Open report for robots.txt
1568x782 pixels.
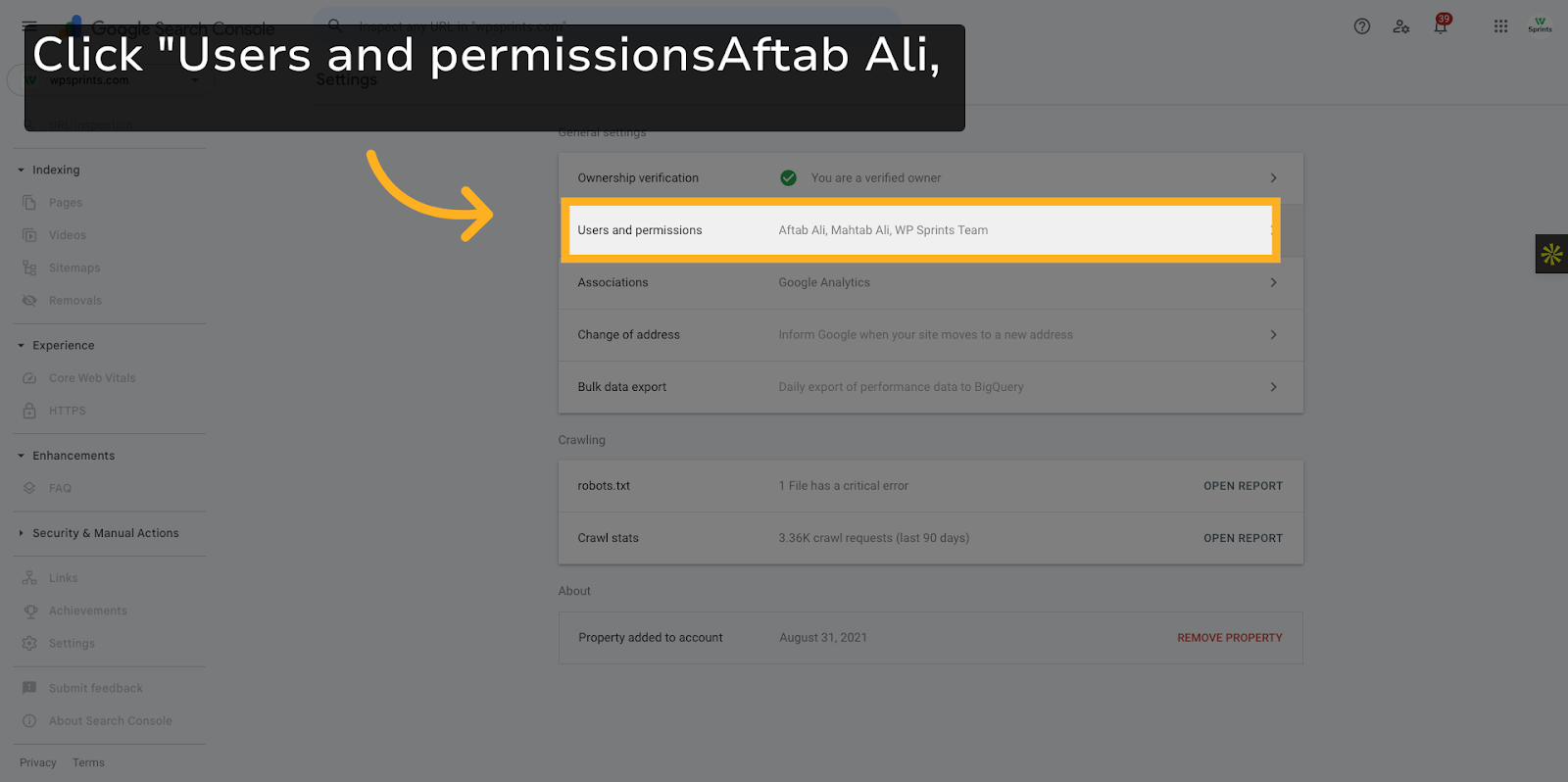[1243, 486]
